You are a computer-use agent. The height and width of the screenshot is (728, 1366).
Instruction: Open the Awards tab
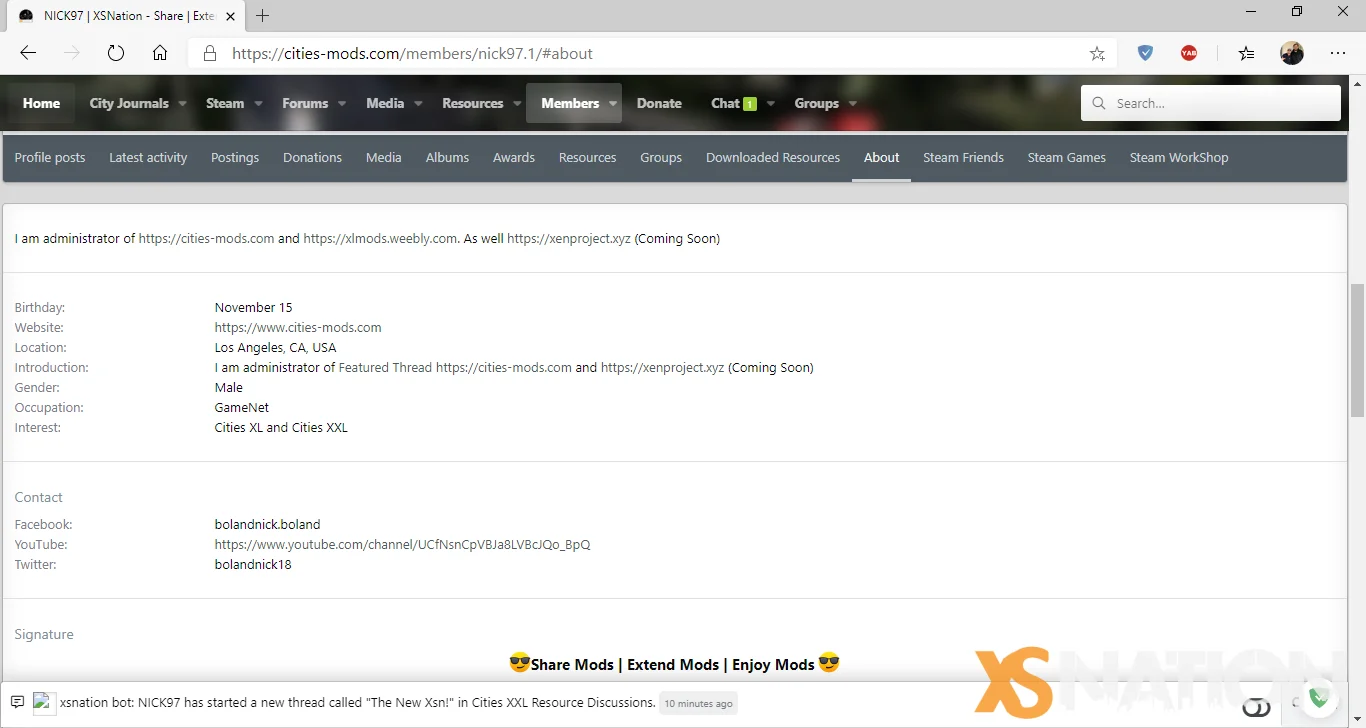pyautogui.click(x=514, y=157)
